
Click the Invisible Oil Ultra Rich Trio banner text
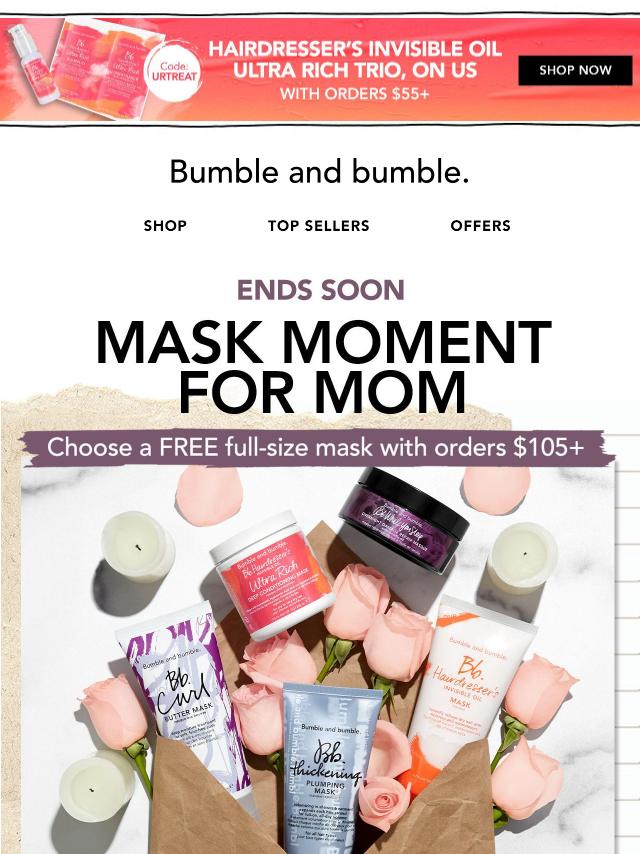355,59
